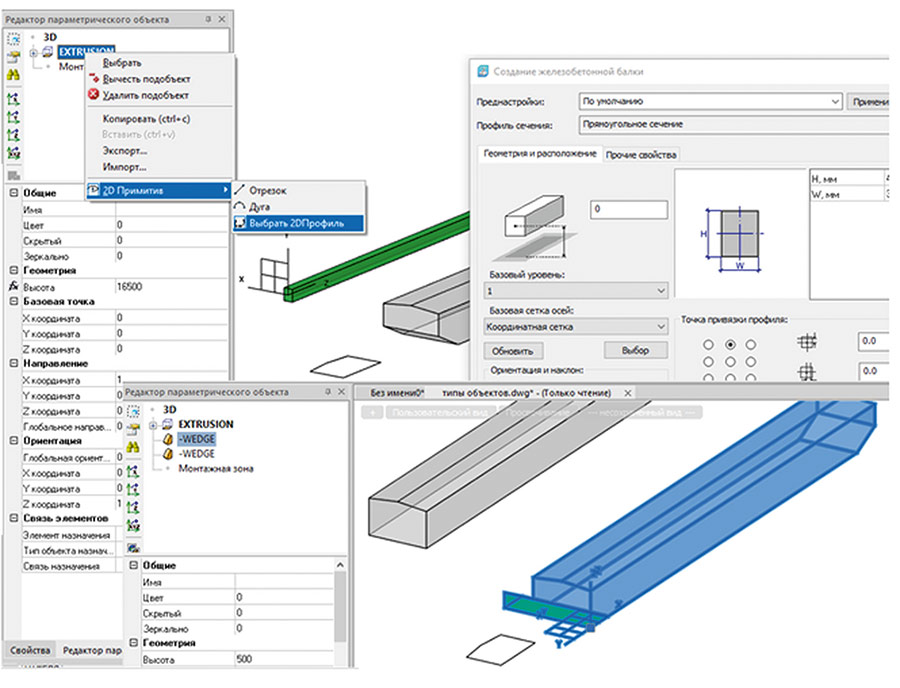This screenshot has height=688, width=900.
Task: Click the line segment icon next to 'Отрезок'
Action: coord(239,189)
